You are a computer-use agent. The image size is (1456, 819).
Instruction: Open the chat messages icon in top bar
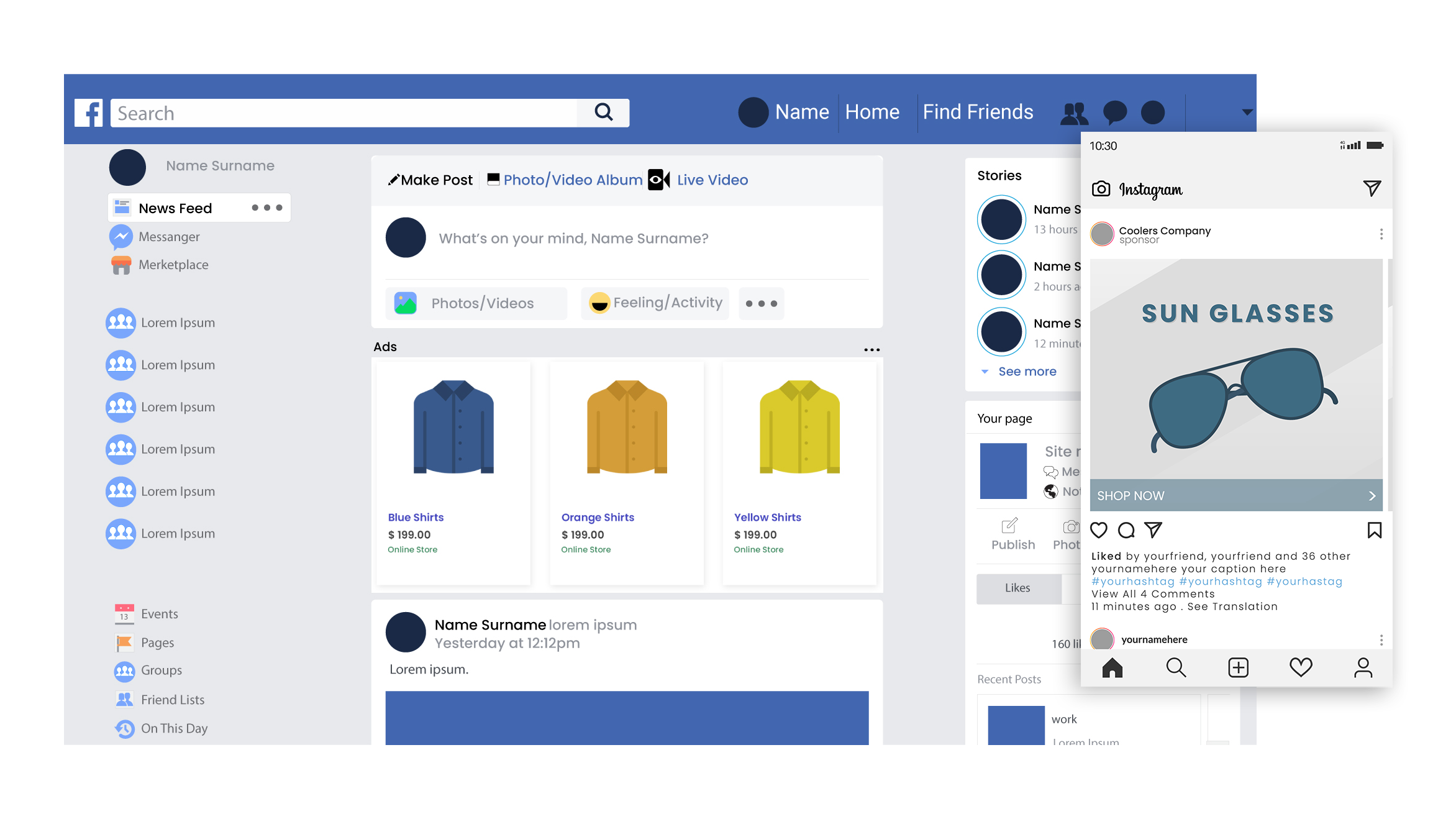click(1115, 112)
